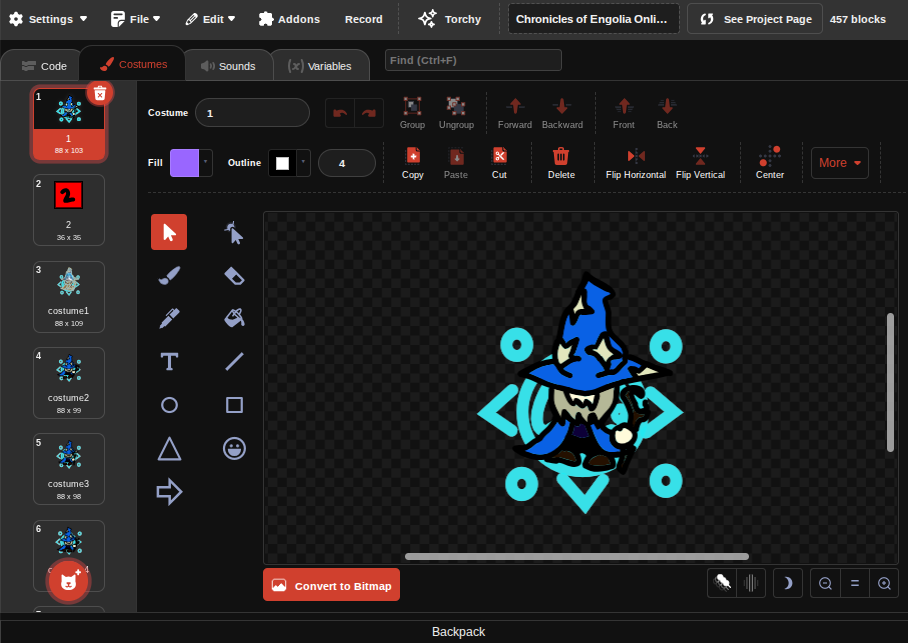
Task: Select the Rectangle tool
Action: (x=234, y=405)
